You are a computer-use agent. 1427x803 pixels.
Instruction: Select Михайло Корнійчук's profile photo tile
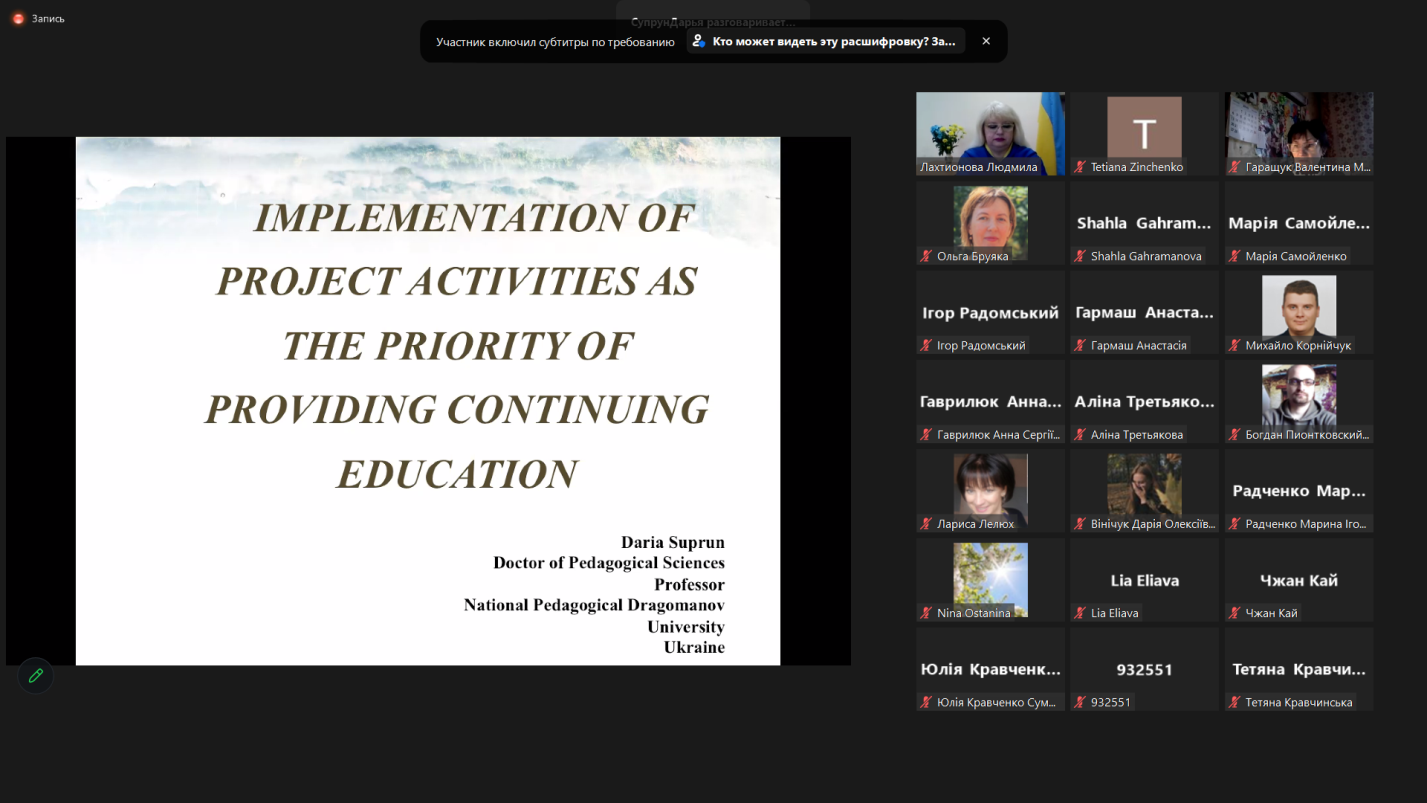click(1298, 307)
